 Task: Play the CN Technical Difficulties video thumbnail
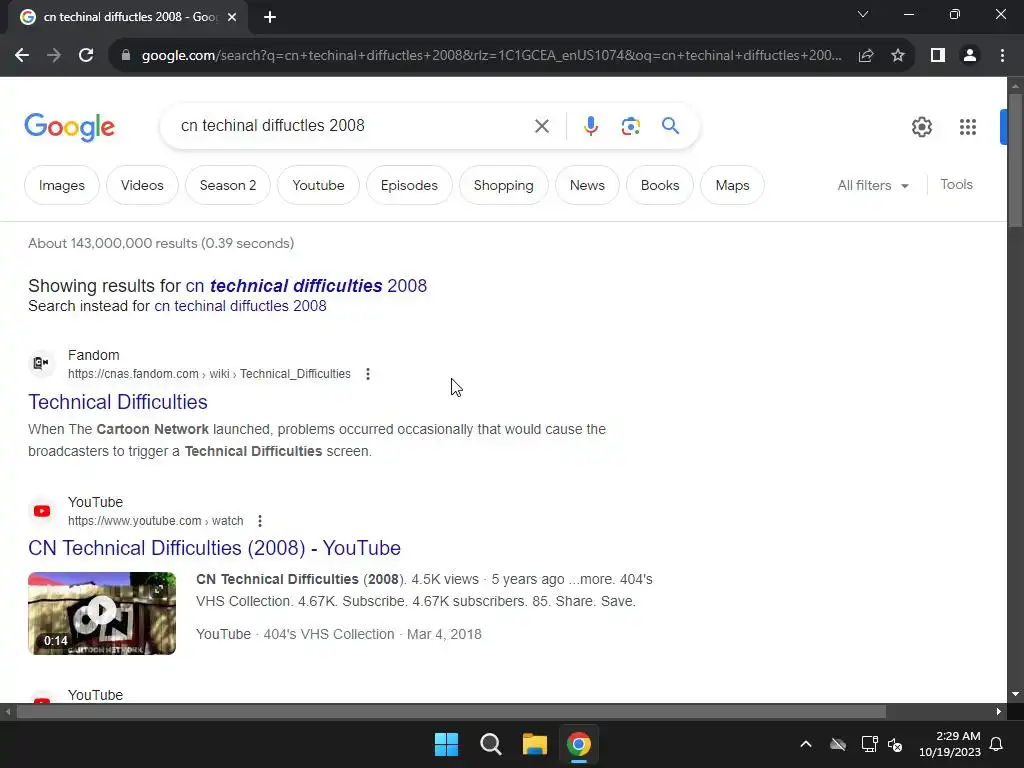tap(102, 613)
